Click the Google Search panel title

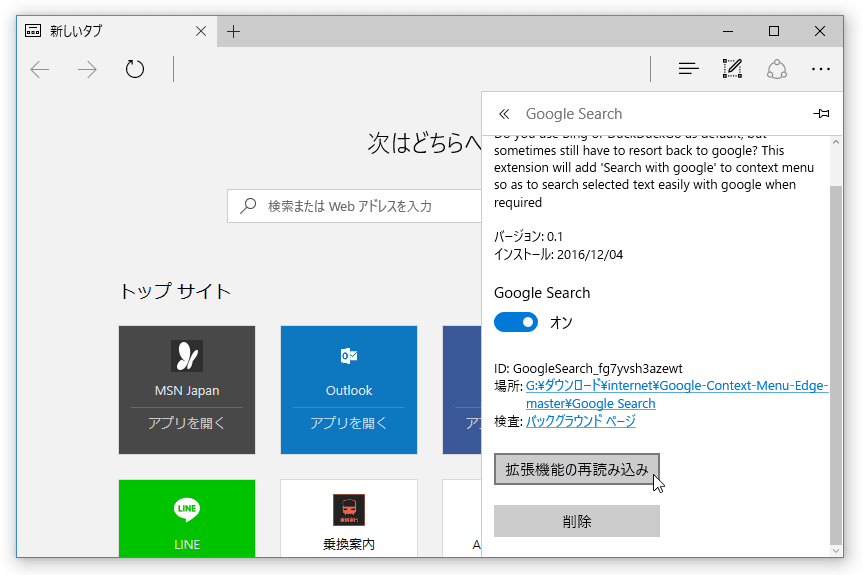(x=573, y=114)
